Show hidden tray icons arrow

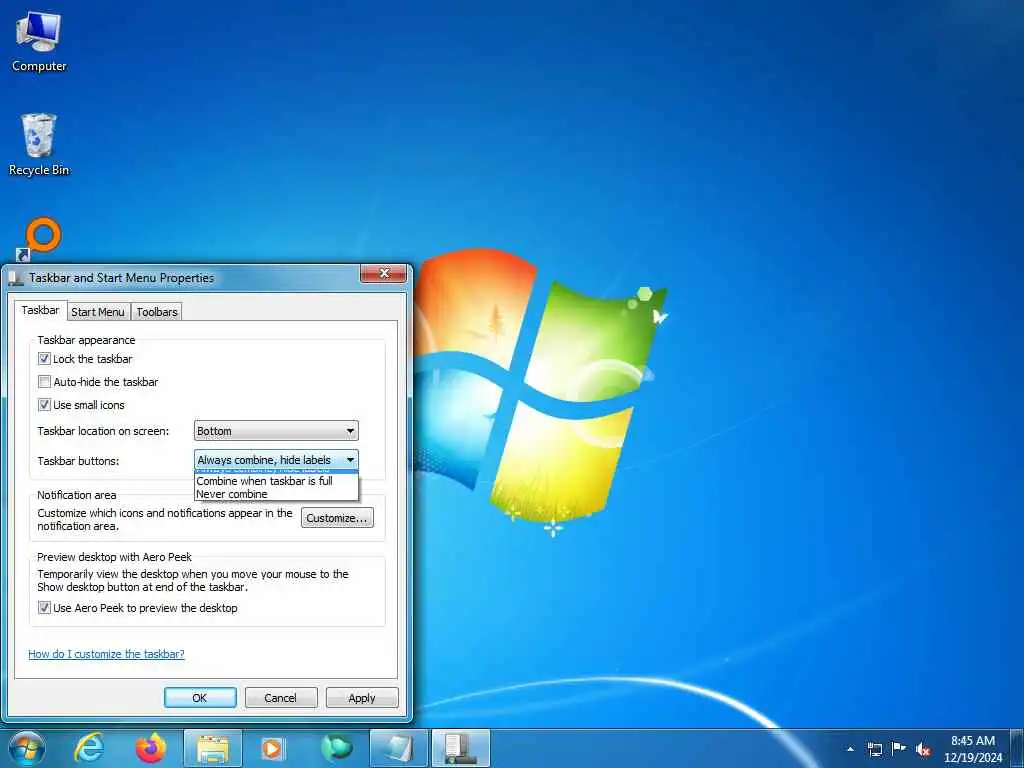(850, 749)
